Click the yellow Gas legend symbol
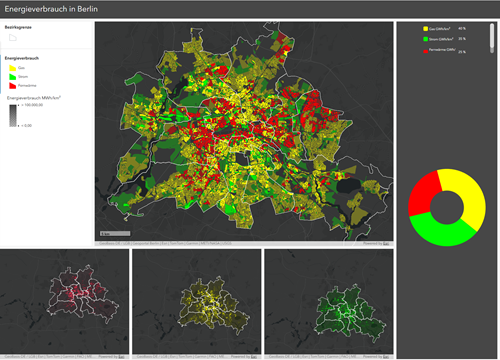Viewport: 500px width, 360px height. [13, 68]
